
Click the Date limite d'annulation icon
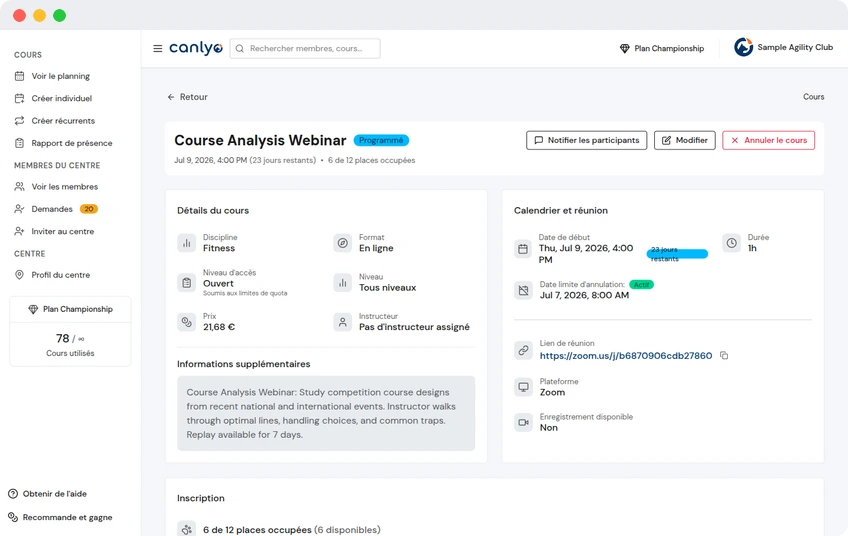[x=523, y=290]
